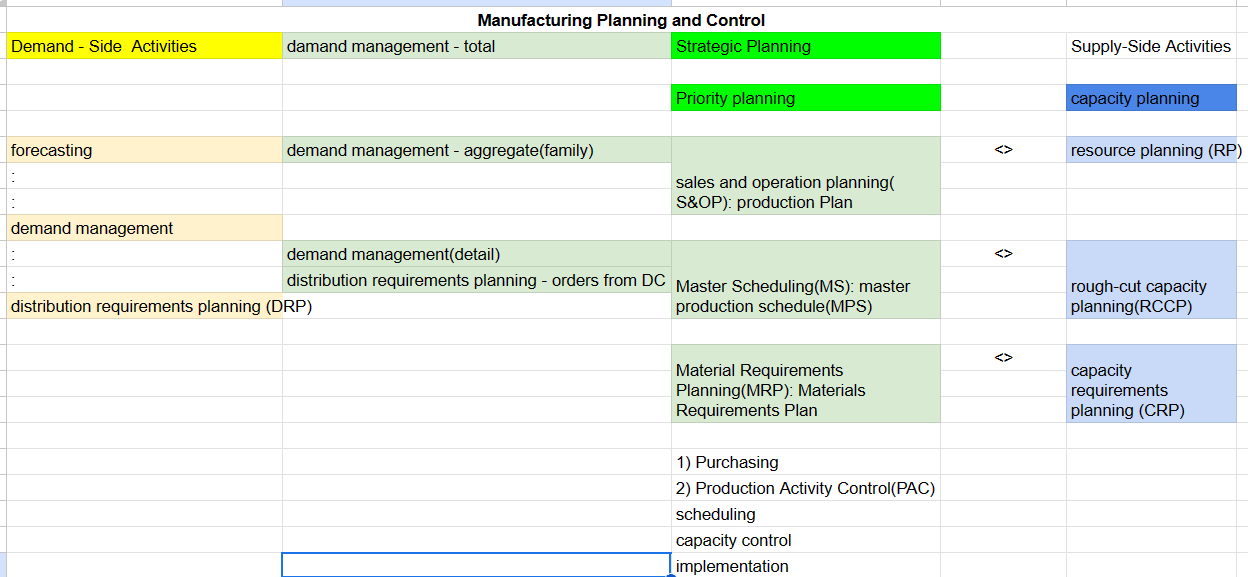The image size is (1248, 577).
Task: Click the green 'Priority planning' cell
Action: [806, 98]
